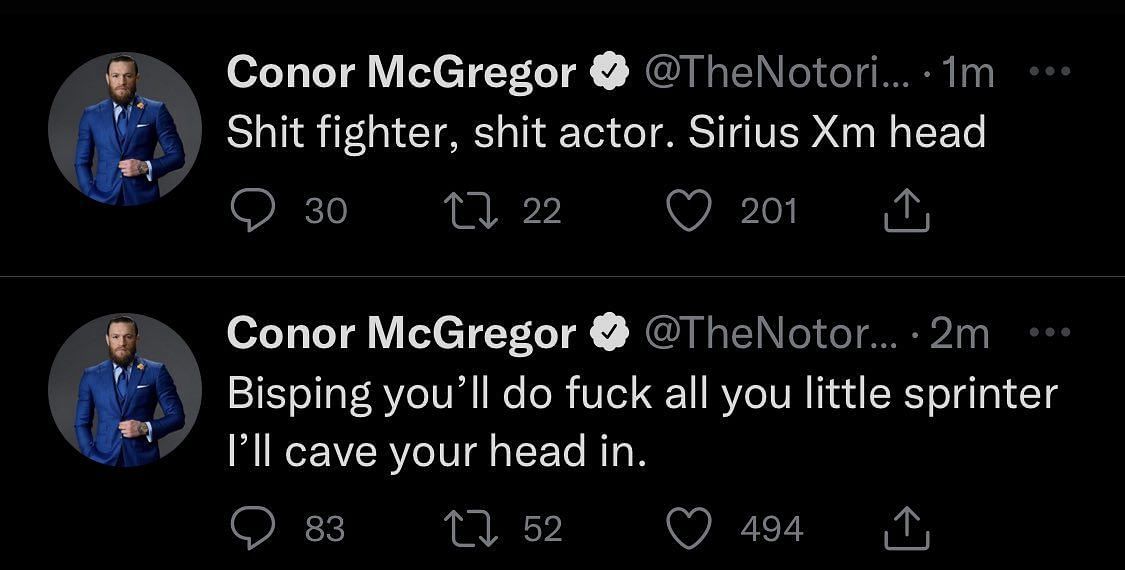The width and height of the screenshot is (1125, 570).
Task: Like the "Bisping you'll do" tweet
Action: [689, 528]
